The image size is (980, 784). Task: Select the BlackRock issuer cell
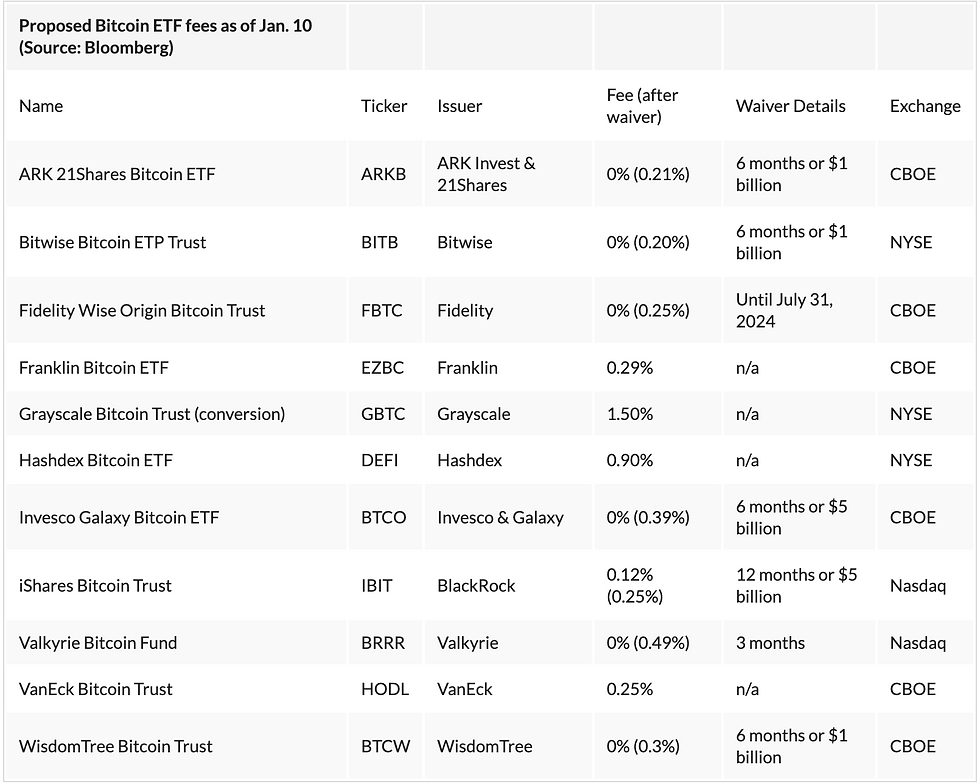click(x=476, y=585)
